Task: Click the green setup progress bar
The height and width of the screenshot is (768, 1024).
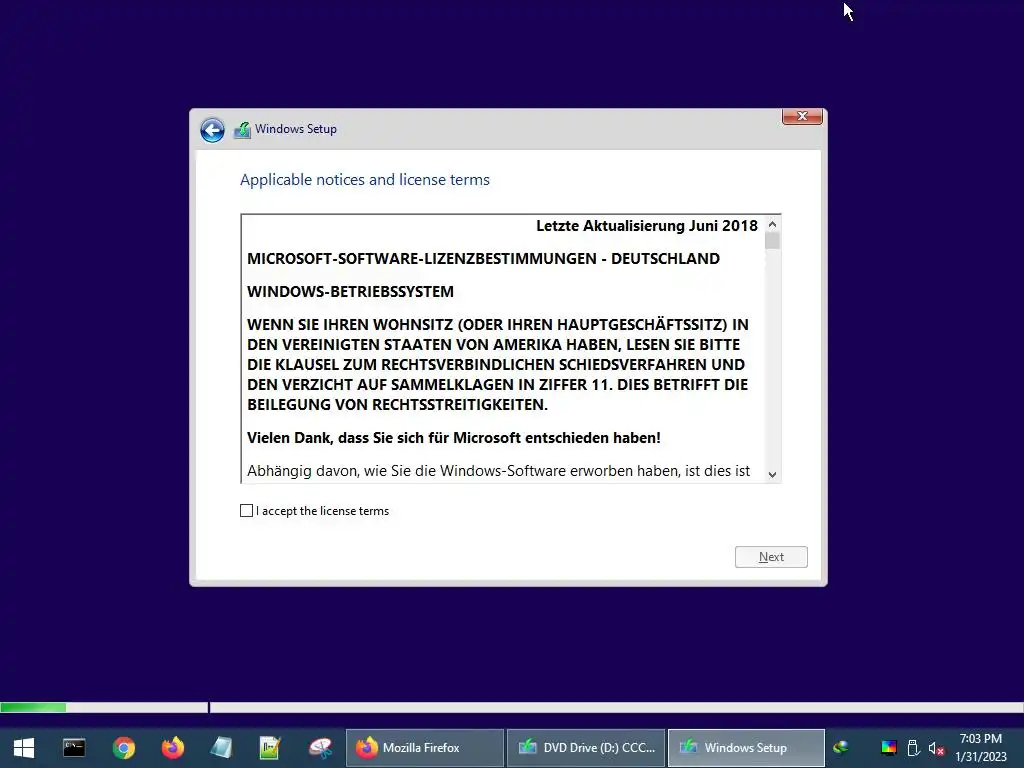Action: pos(33,707)
